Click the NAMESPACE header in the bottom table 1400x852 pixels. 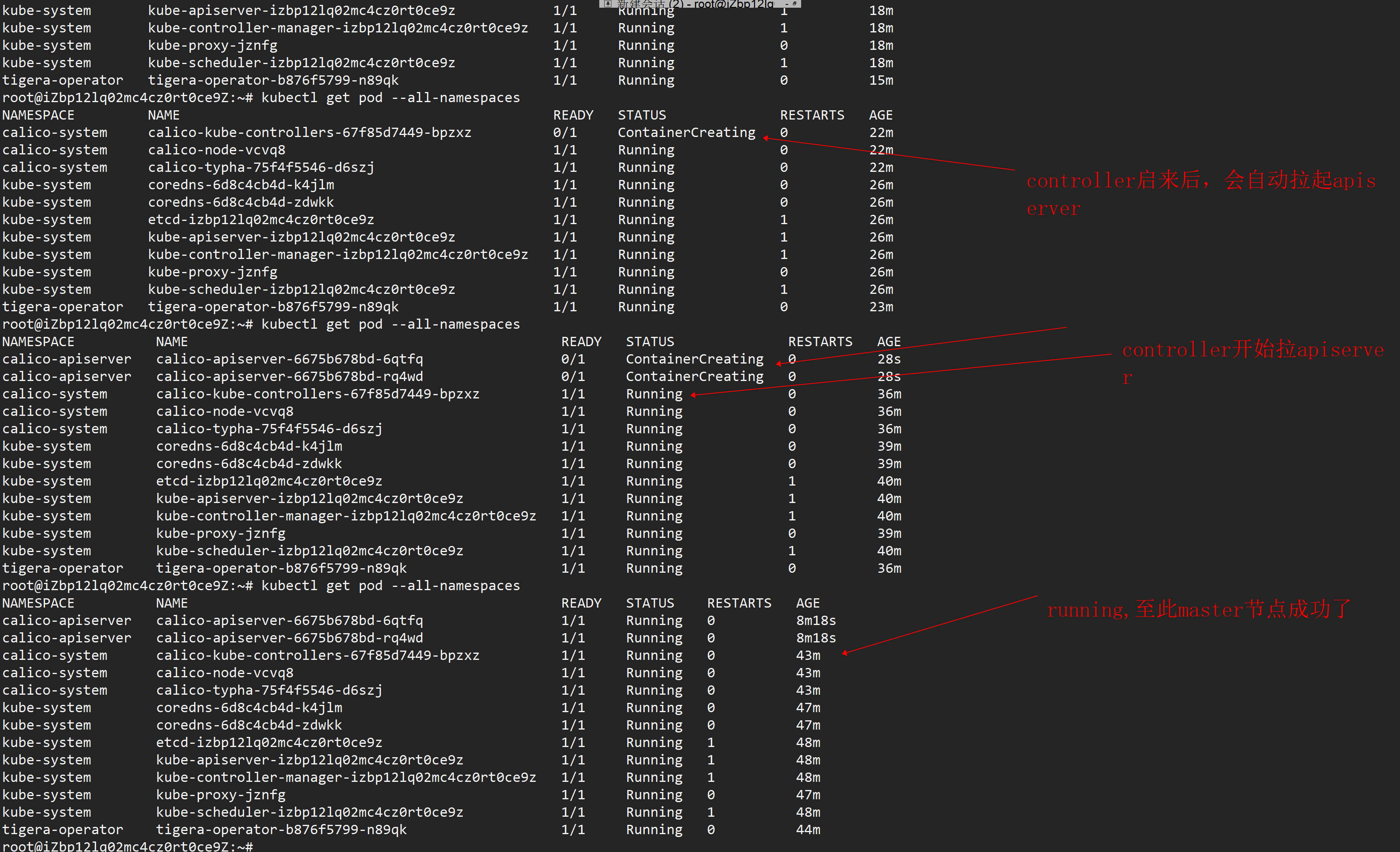[x=38, y=603]
